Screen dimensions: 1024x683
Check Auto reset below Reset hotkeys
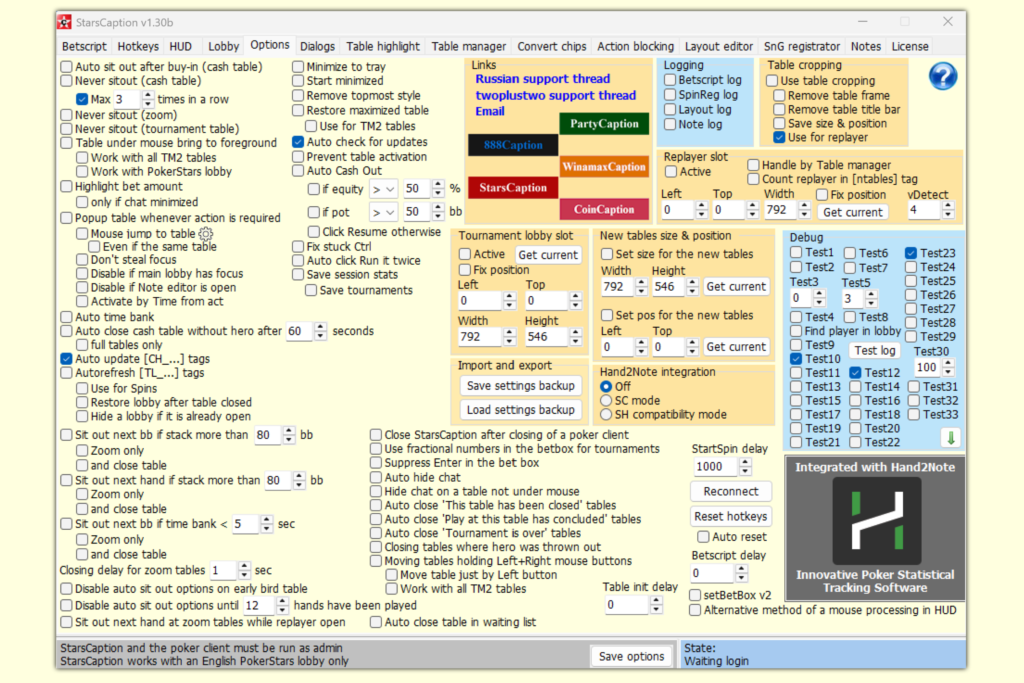click(x=703, y=537)
